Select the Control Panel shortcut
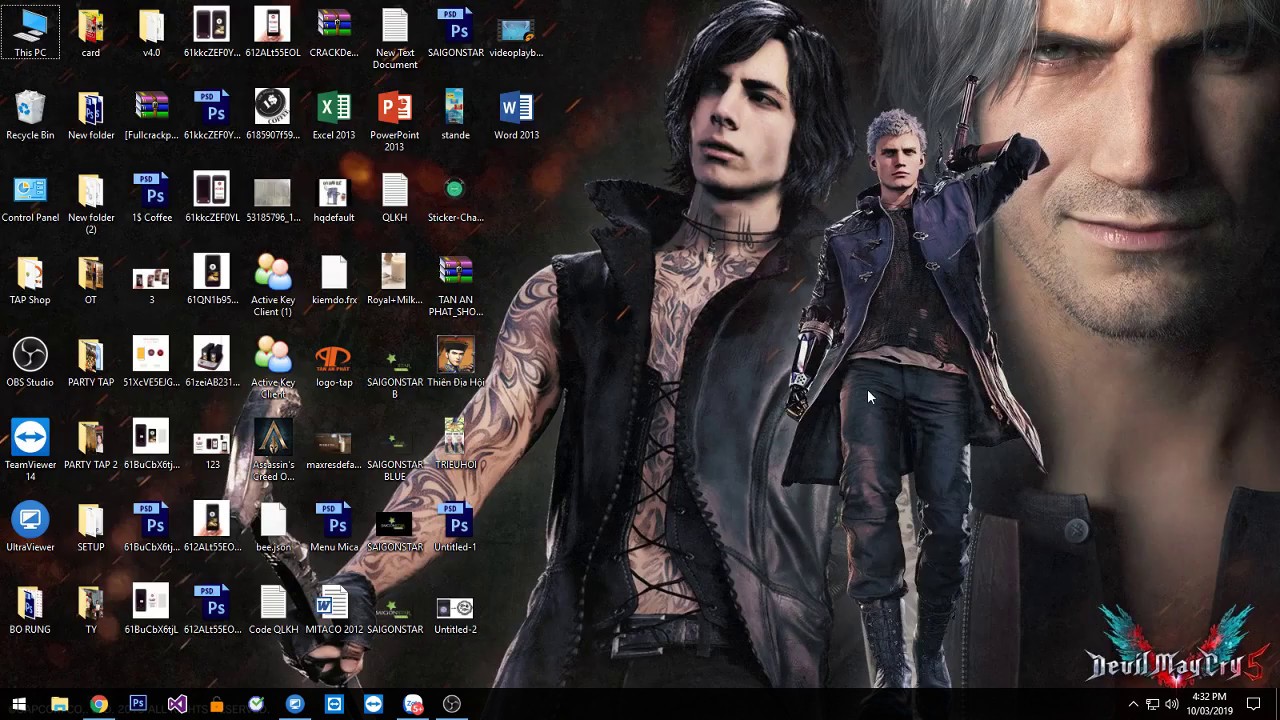 [x=30, y=198]
